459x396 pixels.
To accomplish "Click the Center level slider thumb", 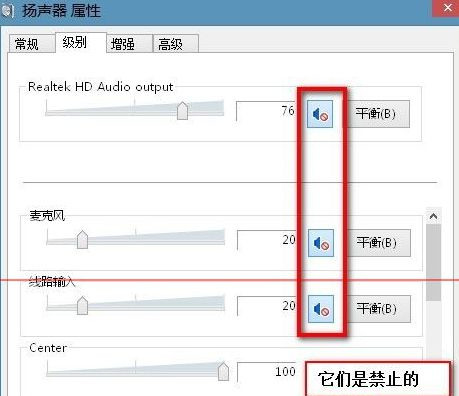I will pyautogui.click(x=223, y=371).
